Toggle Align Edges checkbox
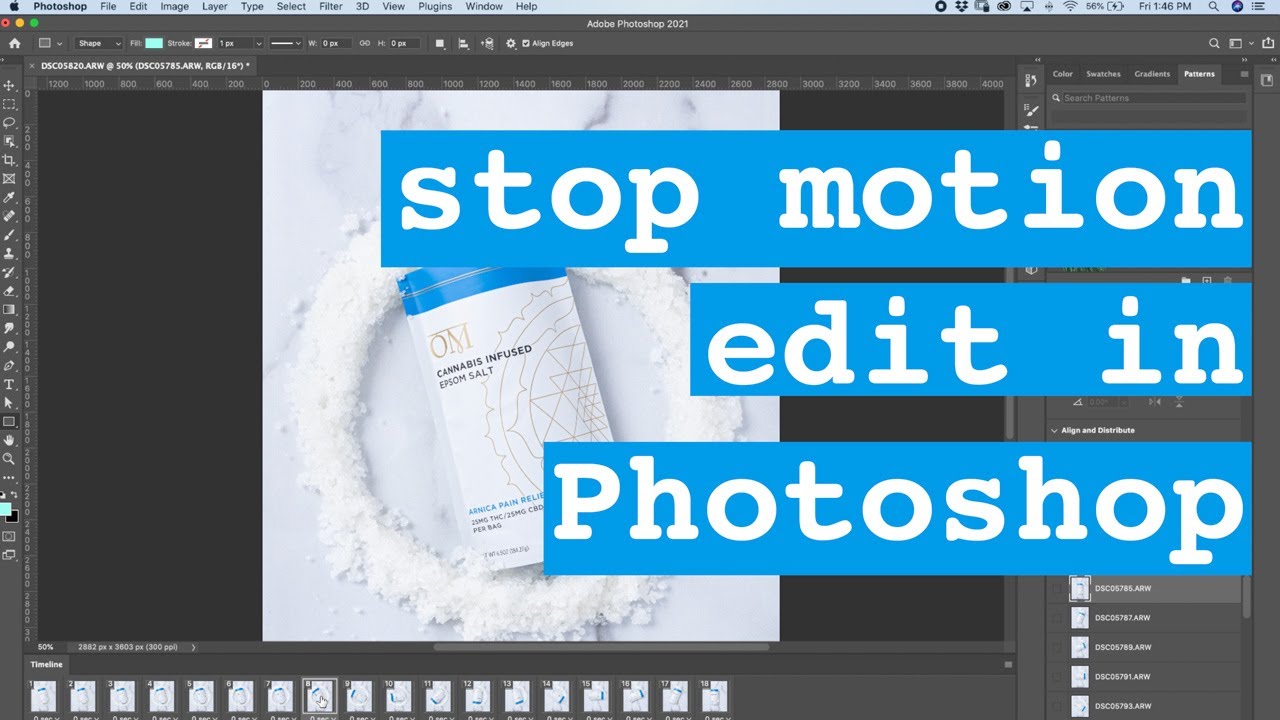Image resolution: width=1280 pixels, height=720 pixels. coord(527,43)
